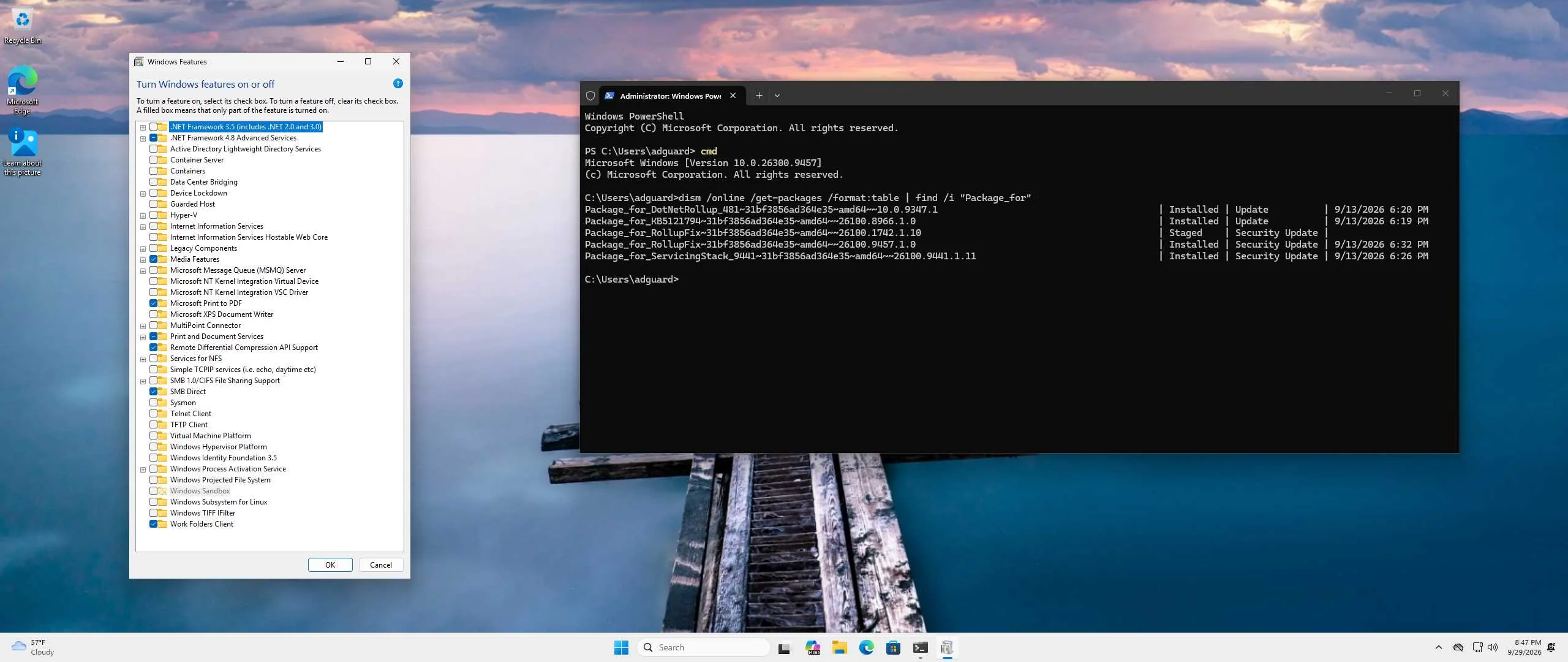Open Microsoft Store taskbar icon
Viewport: 1568px width, 662px height.
point(893,647)
